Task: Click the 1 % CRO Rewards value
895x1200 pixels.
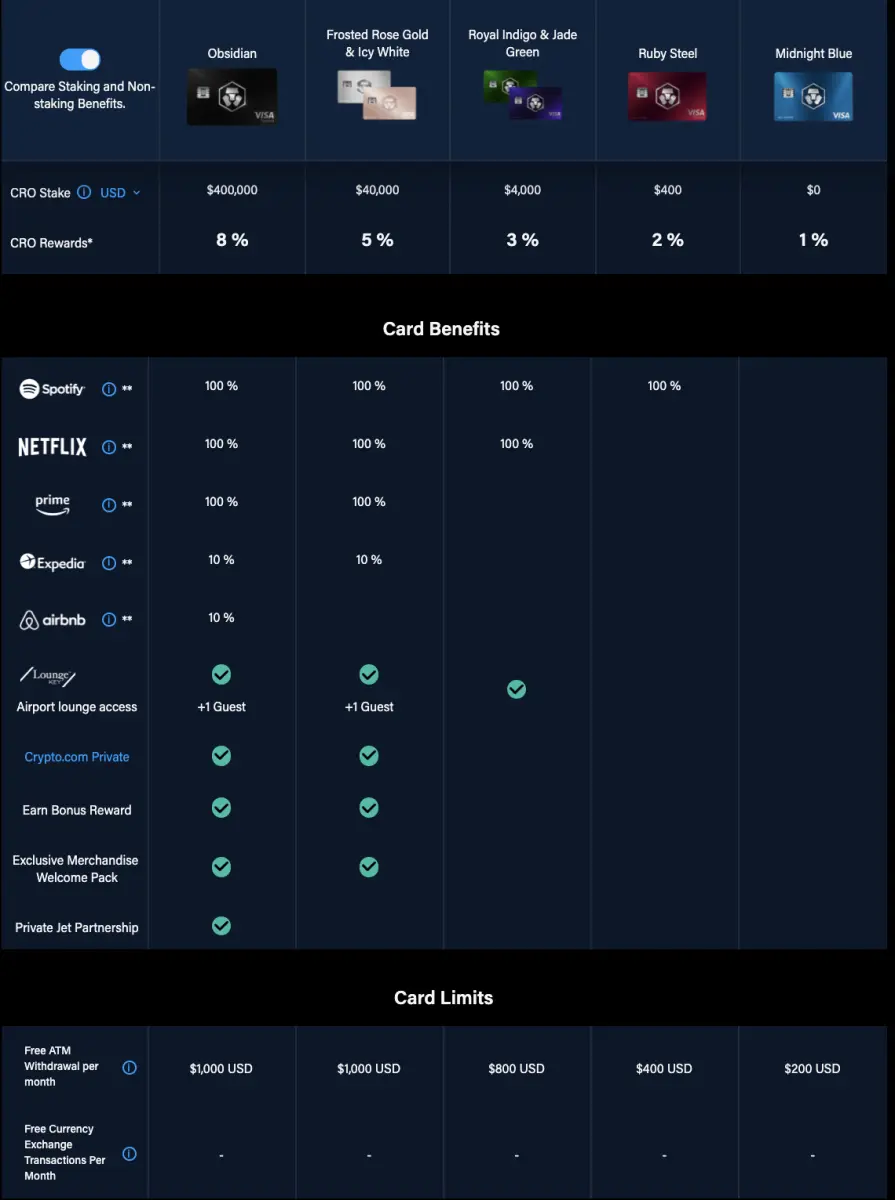Action: tap(813, 240)
